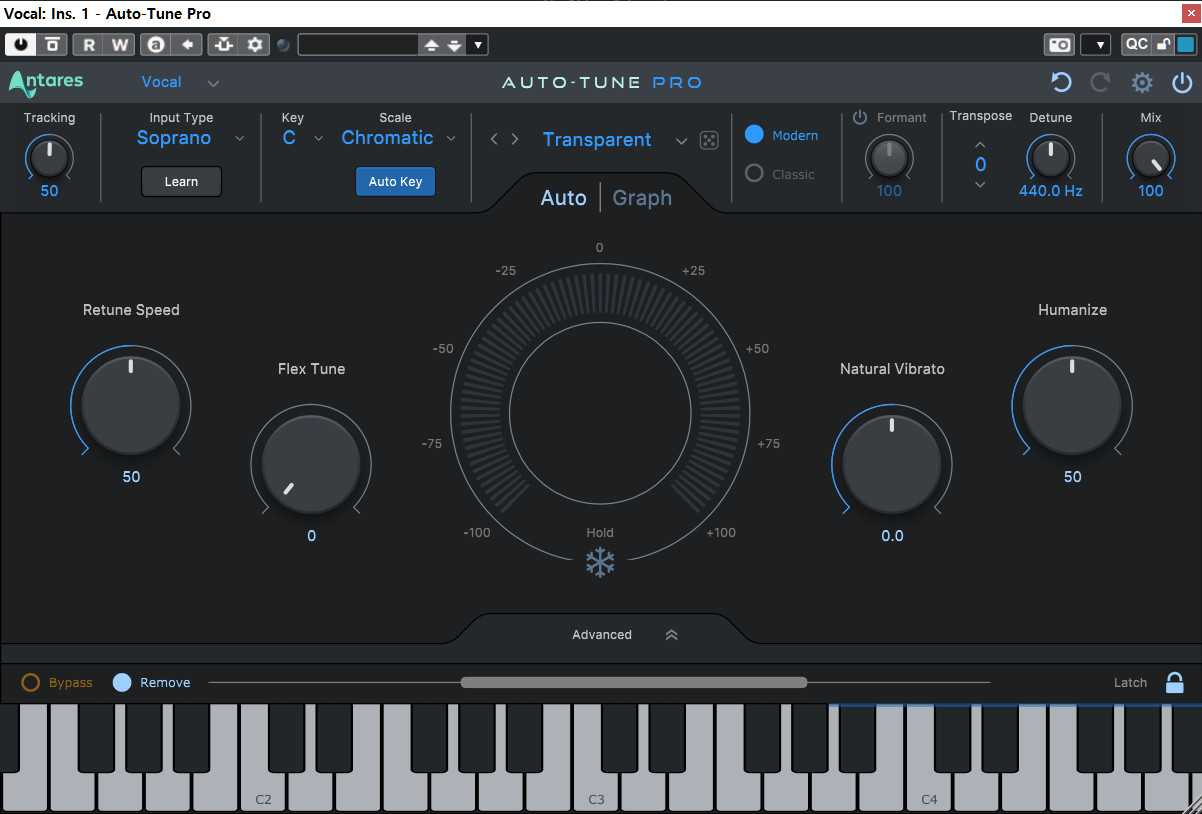Click the quick controls lock icon

[1163, 44]
